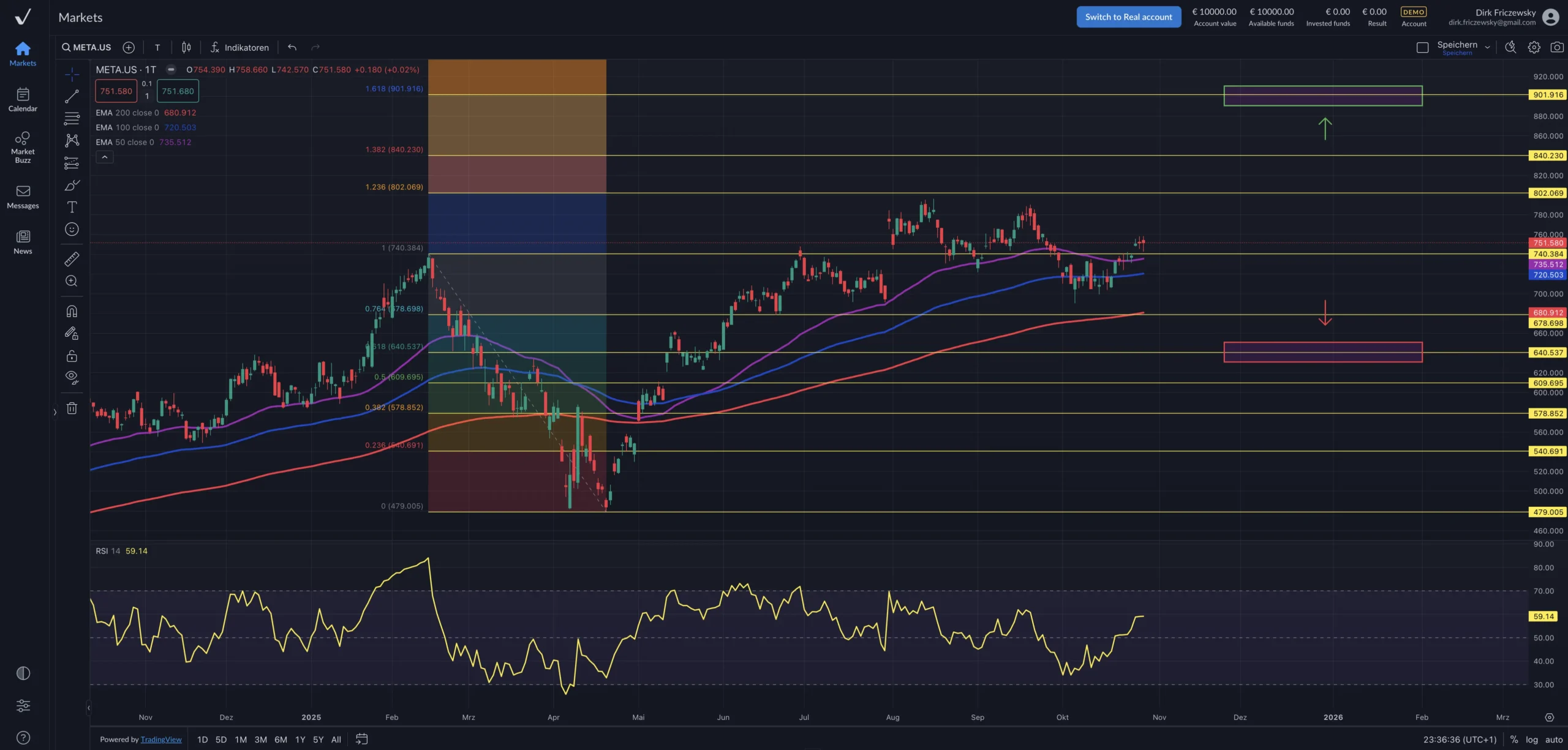This screenshot has width=1568, height=750.
Task: Open the emoji icons tool
Action: coord(72,230)
